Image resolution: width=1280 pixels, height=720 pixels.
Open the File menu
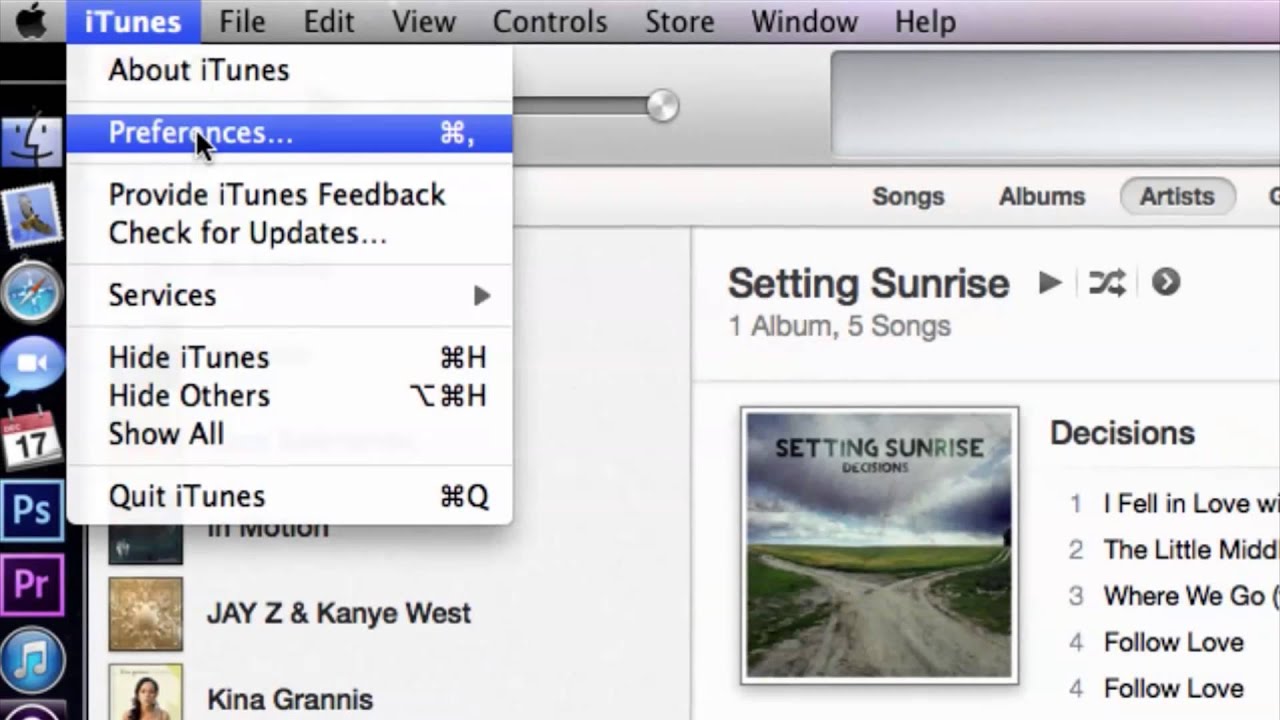pyautogui.click(x=242, y=21)
